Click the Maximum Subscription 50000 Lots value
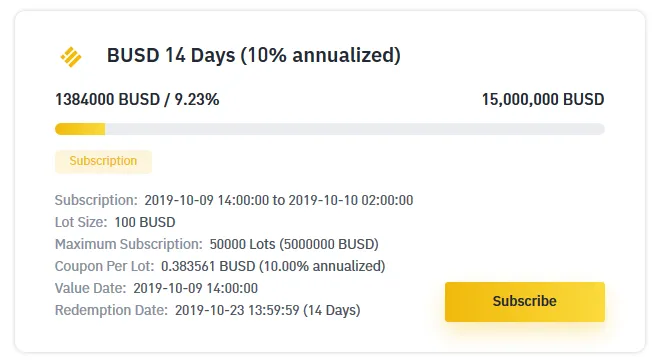654x362 pixels. pyautogui.click(x=294, y=244)
